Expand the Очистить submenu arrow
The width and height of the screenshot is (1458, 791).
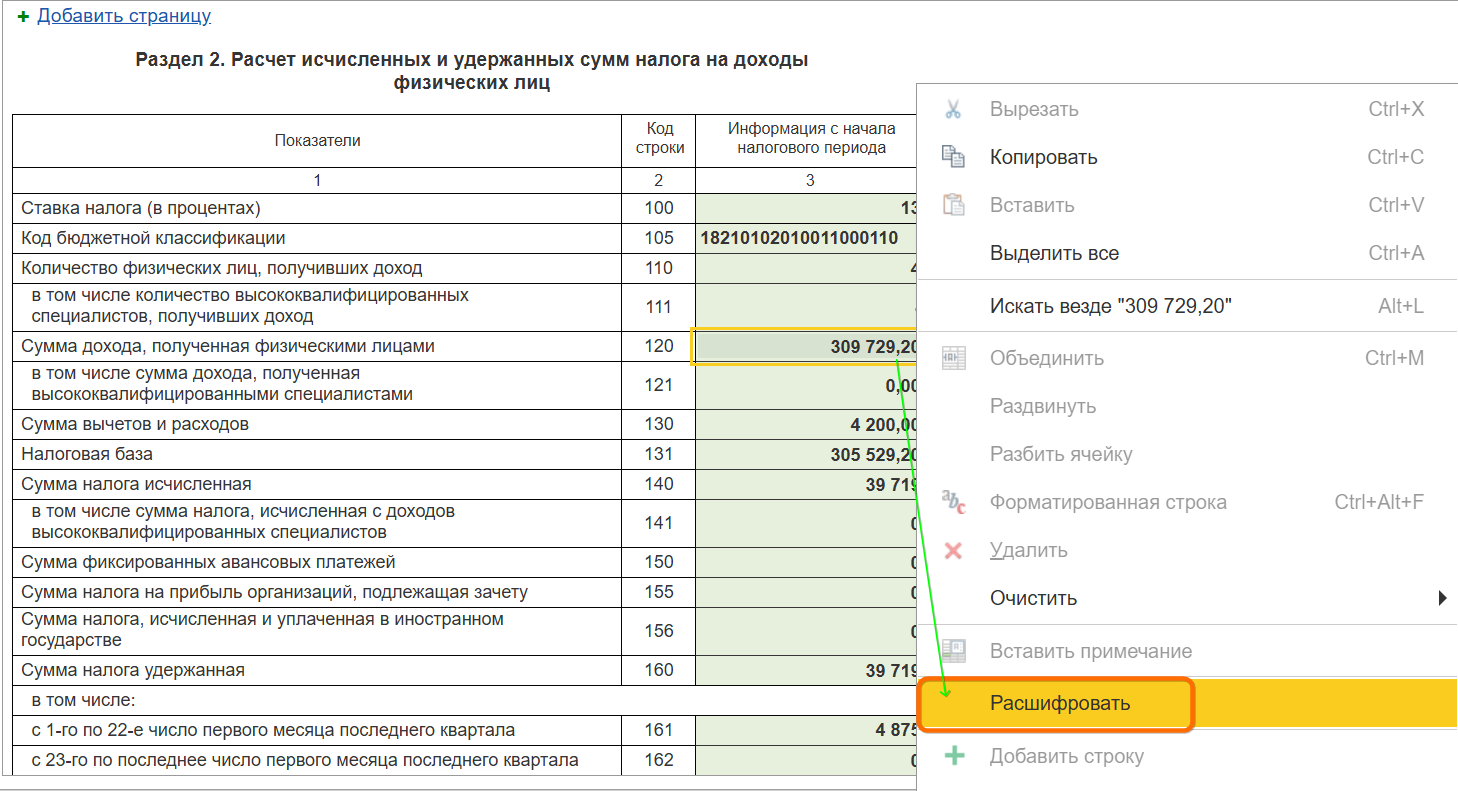coord(1443,598)
